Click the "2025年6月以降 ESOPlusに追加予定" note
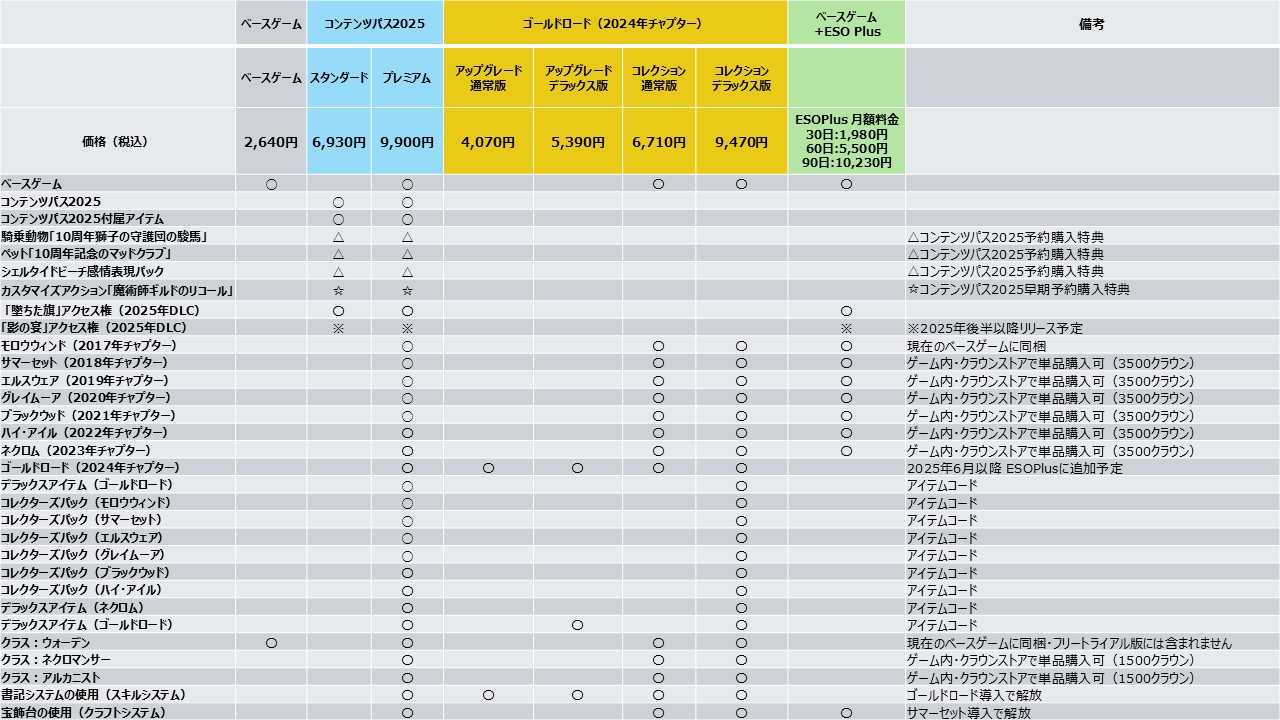The height and width of the screenshot is (720, 1280). point(1015,468)
